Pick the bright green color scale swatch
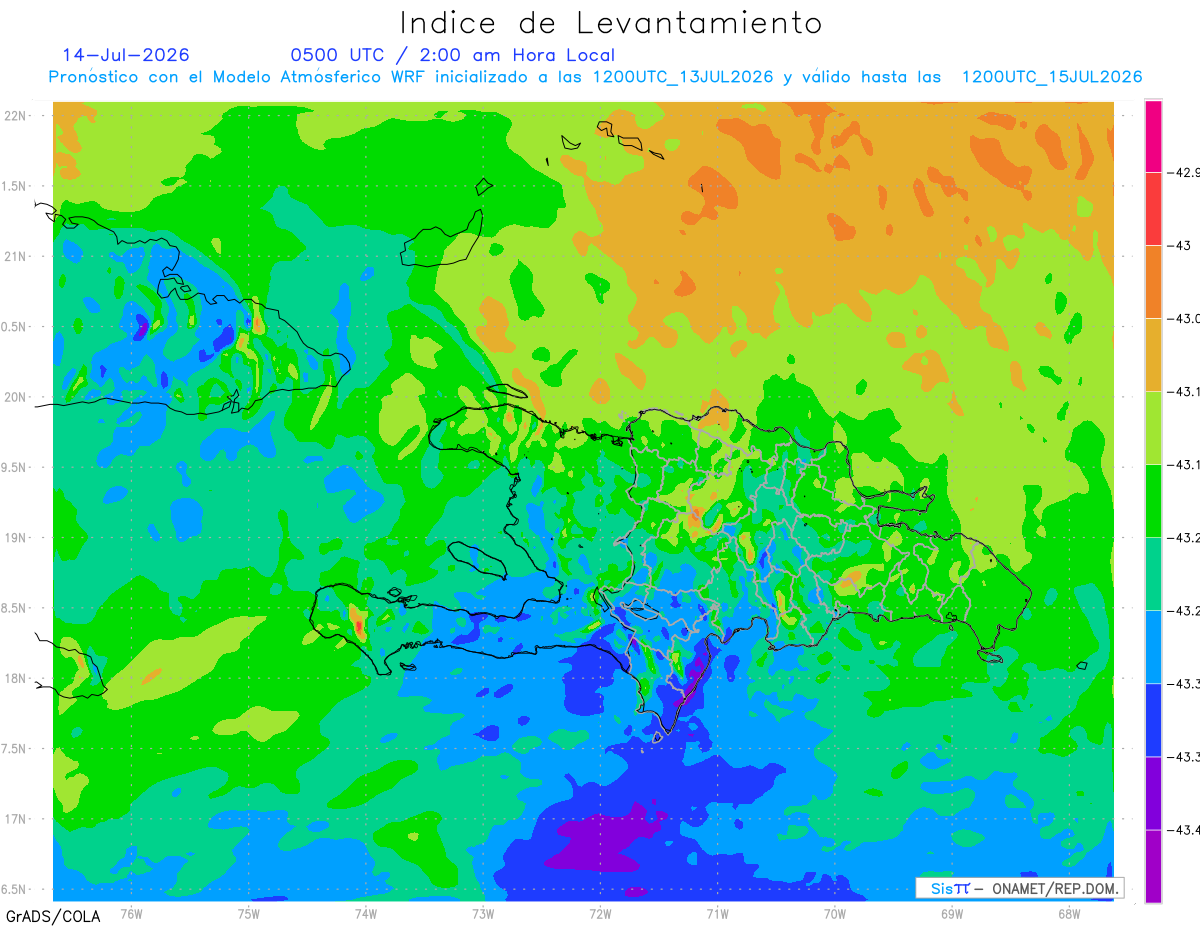 [1153, 501]
